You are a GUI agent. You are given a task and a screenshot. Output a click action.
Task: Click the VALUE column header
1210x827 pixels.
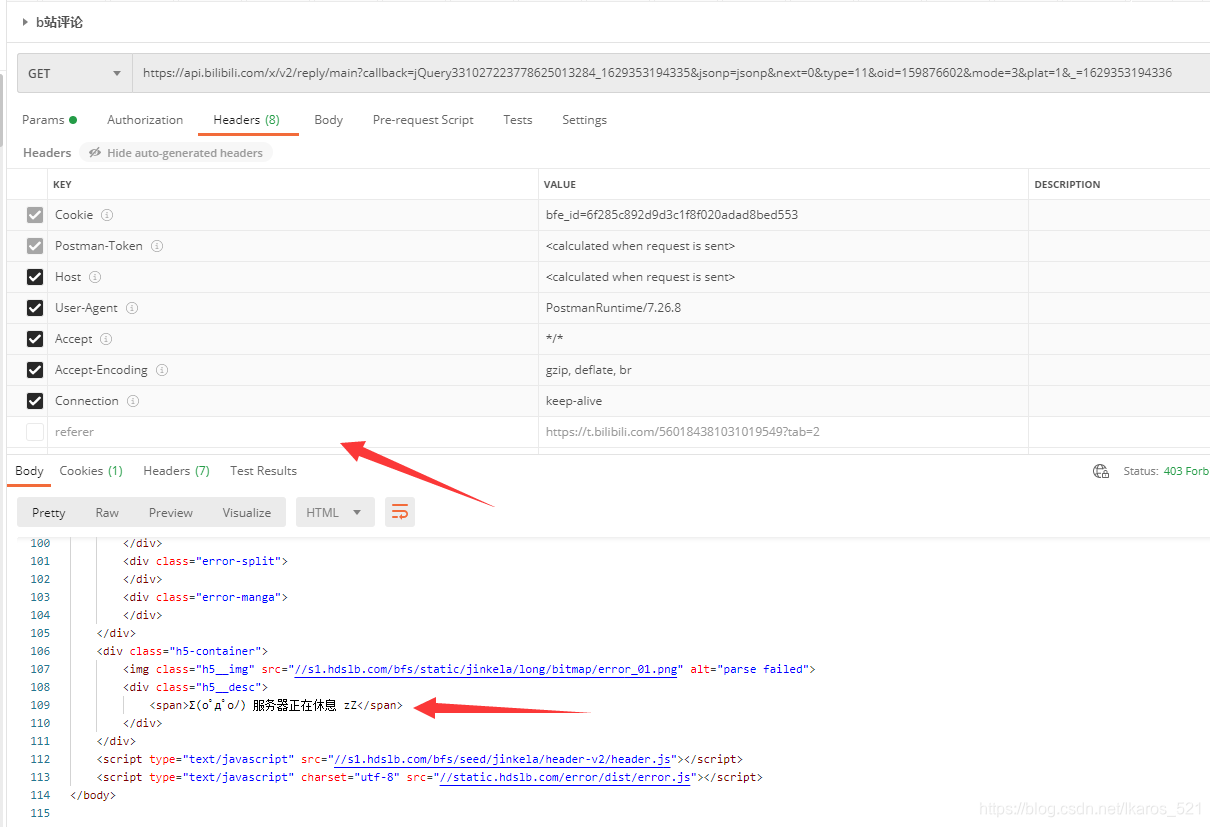560,185
